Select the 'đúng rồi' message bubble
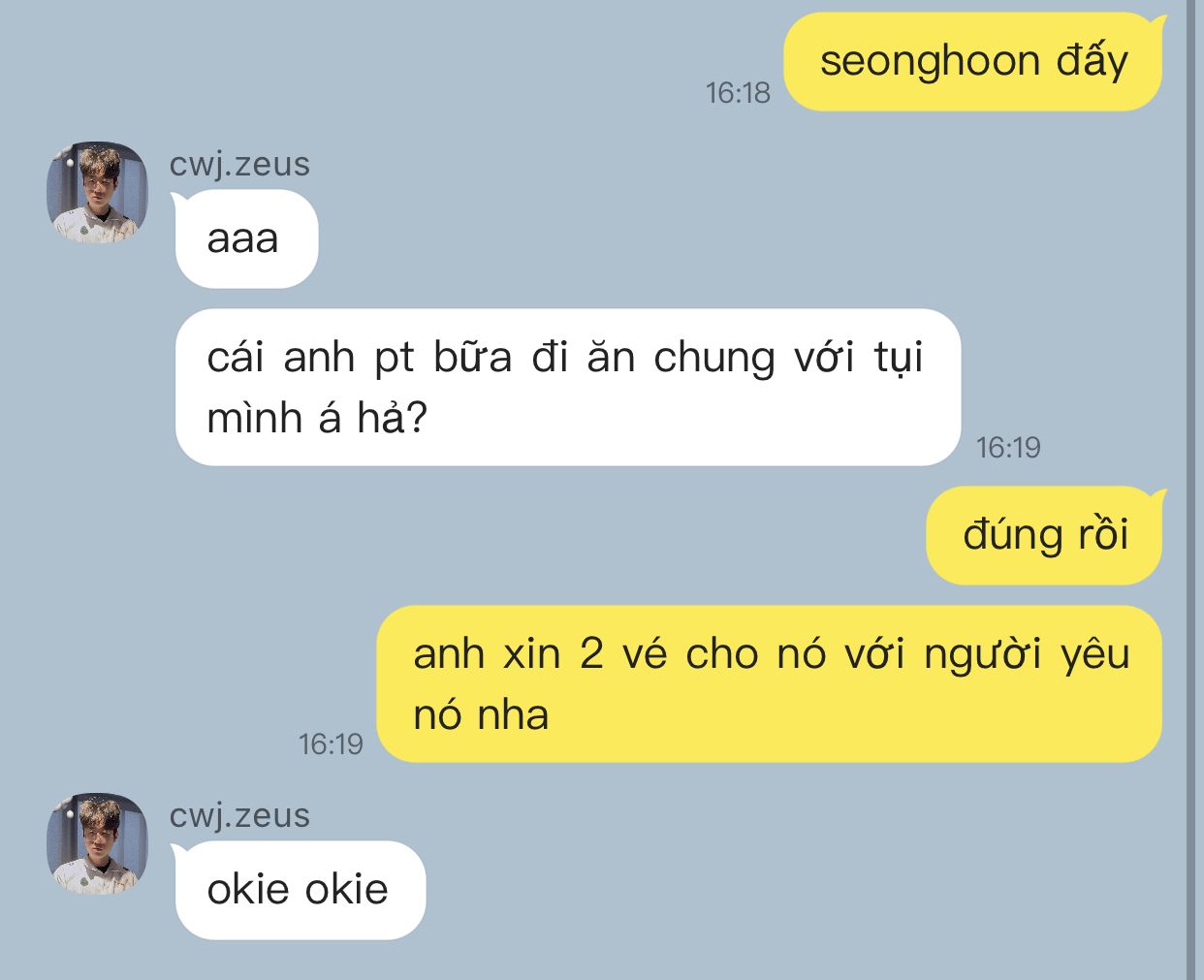This screenshot has height=980, width=1204. coord(1044,535)
